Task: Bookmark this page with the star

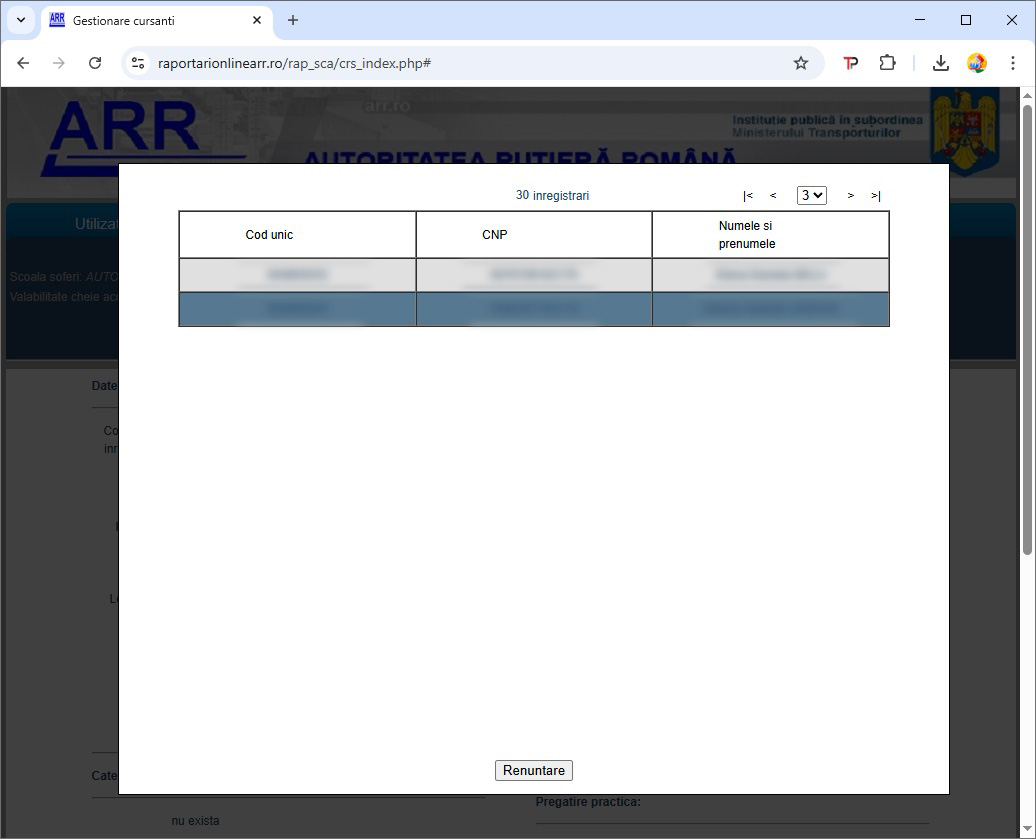Action: (x=801, y=63)
